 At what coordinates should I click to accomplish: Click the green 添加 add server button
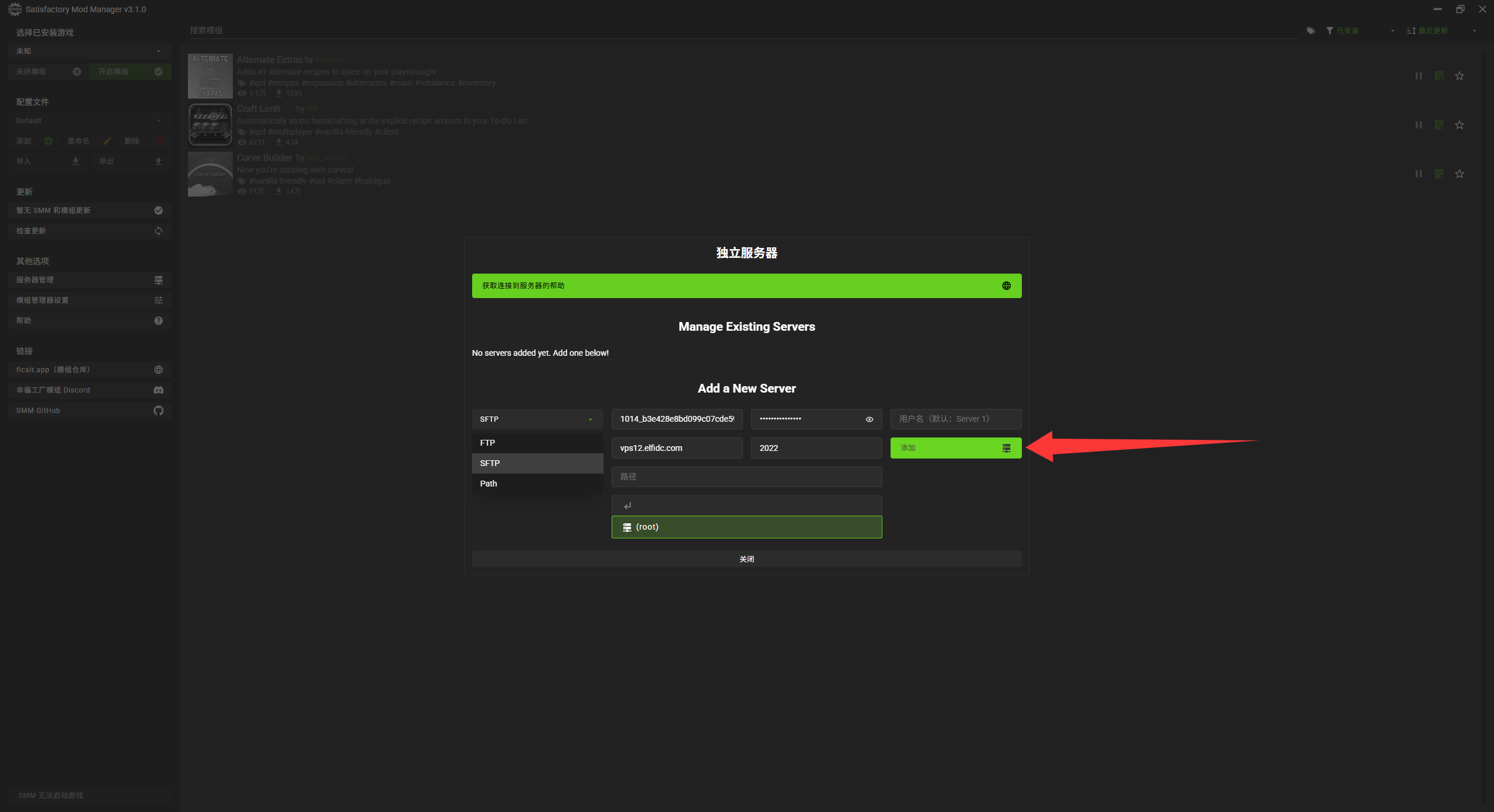(955, 448)
